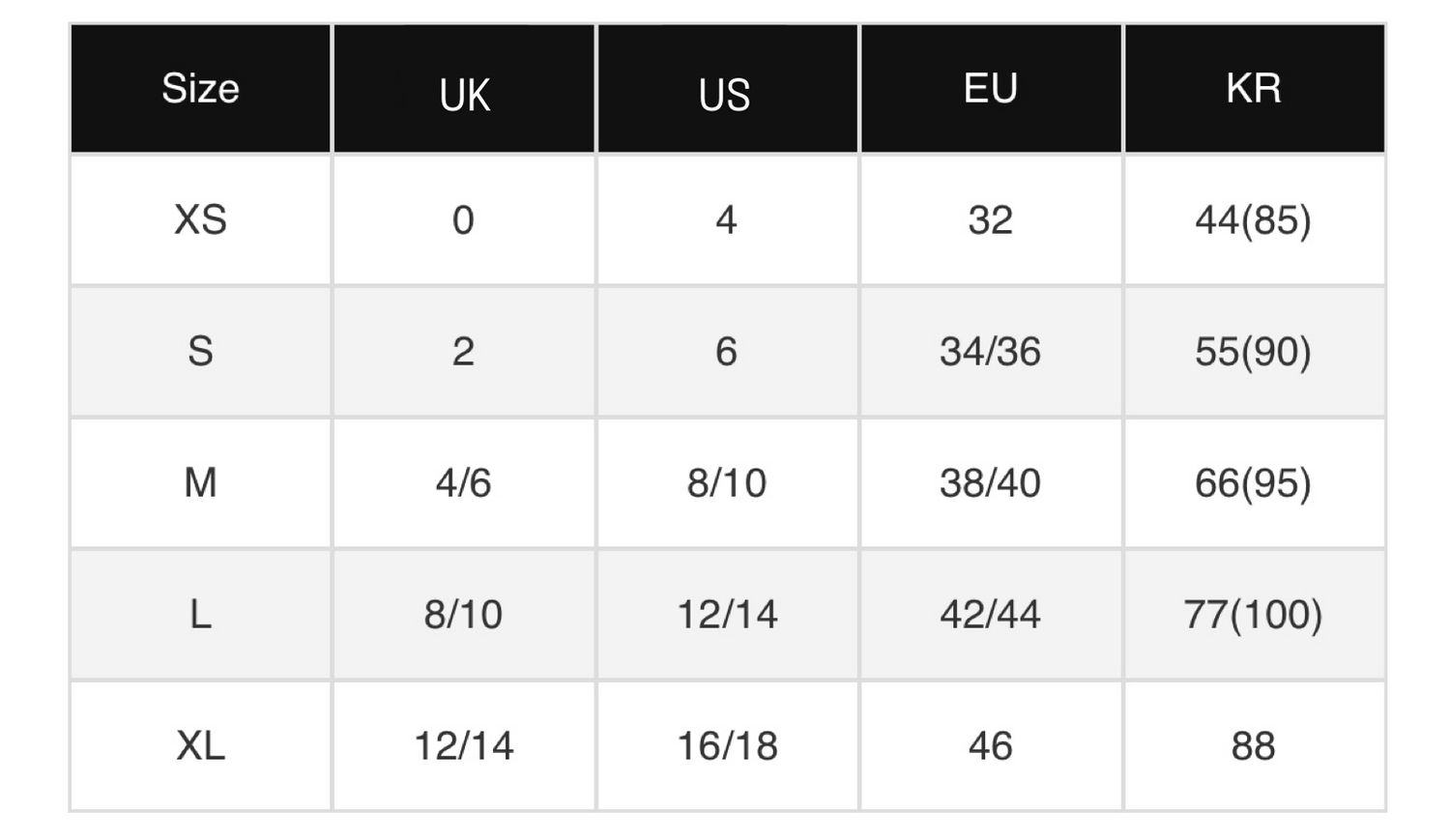Viewport: 1450px width, 840px height.
Task: Select the XL size row label
Action: tap(200, 746)
